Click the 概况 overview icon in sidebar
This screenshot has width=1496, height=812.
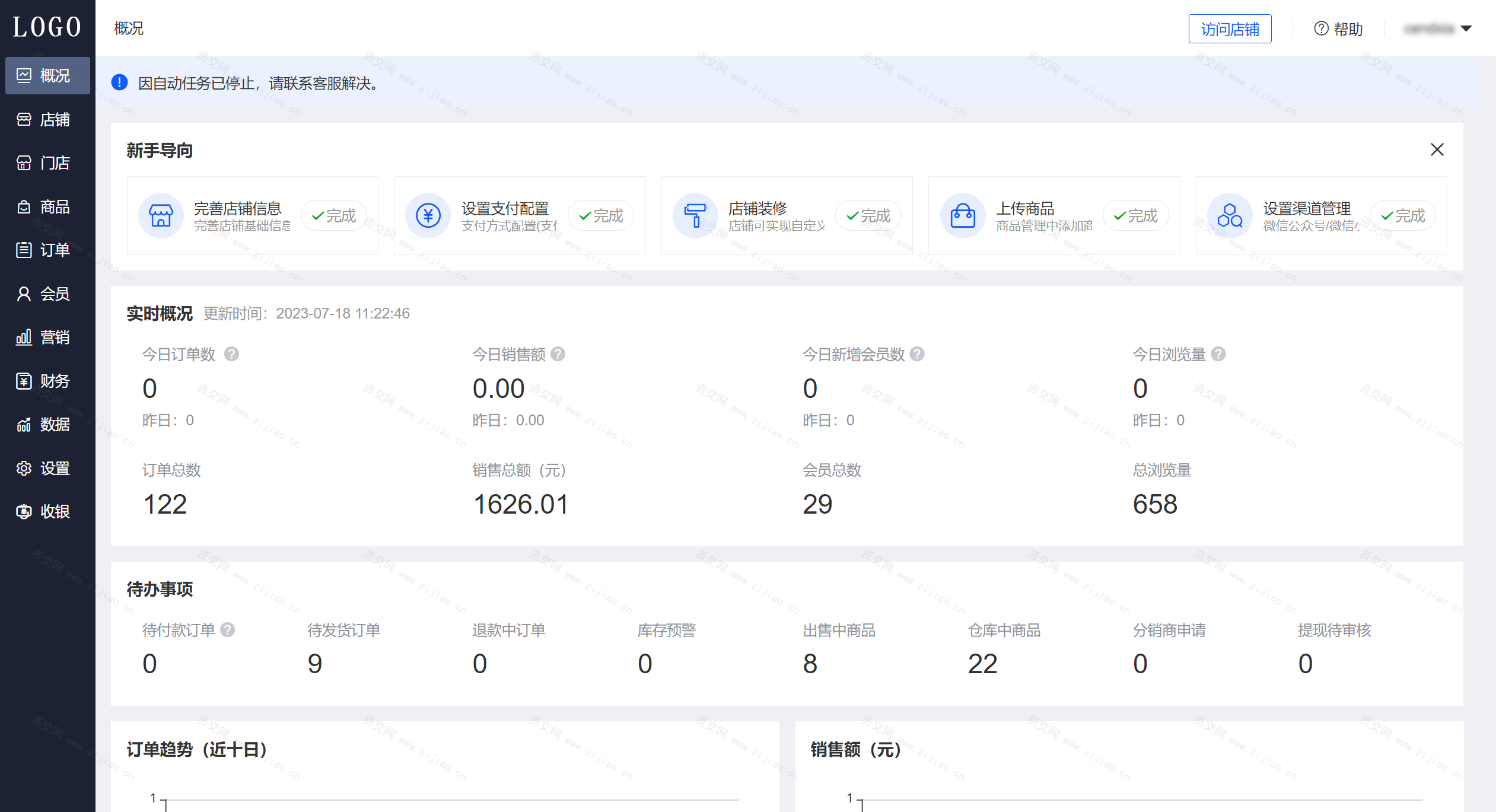(24, 75)
